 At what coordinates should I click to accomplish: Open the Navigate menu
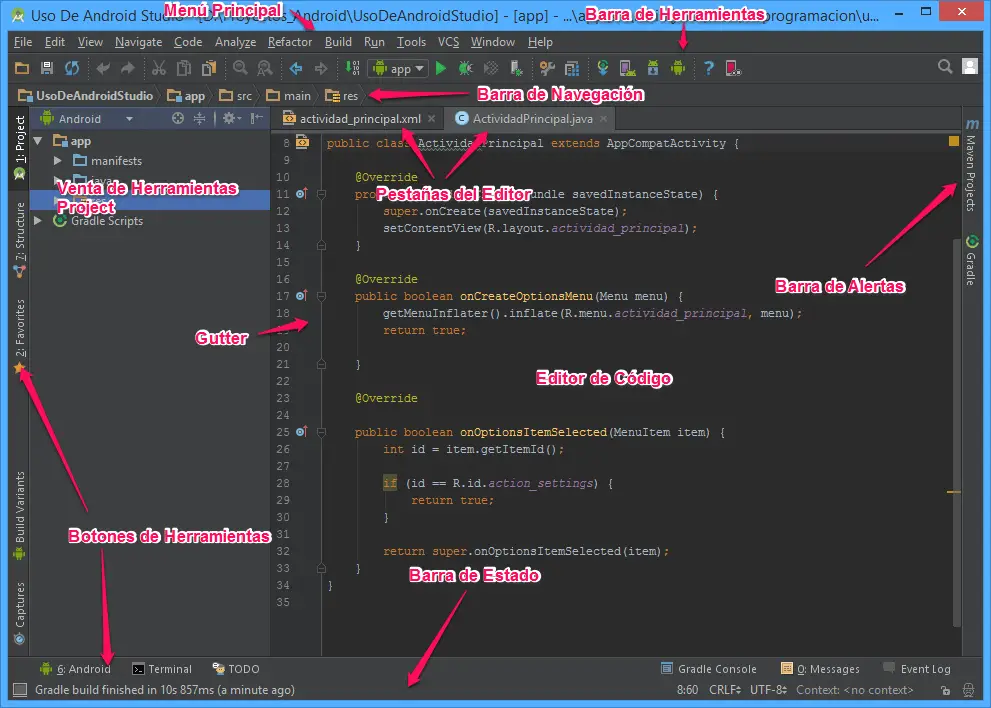138,42
